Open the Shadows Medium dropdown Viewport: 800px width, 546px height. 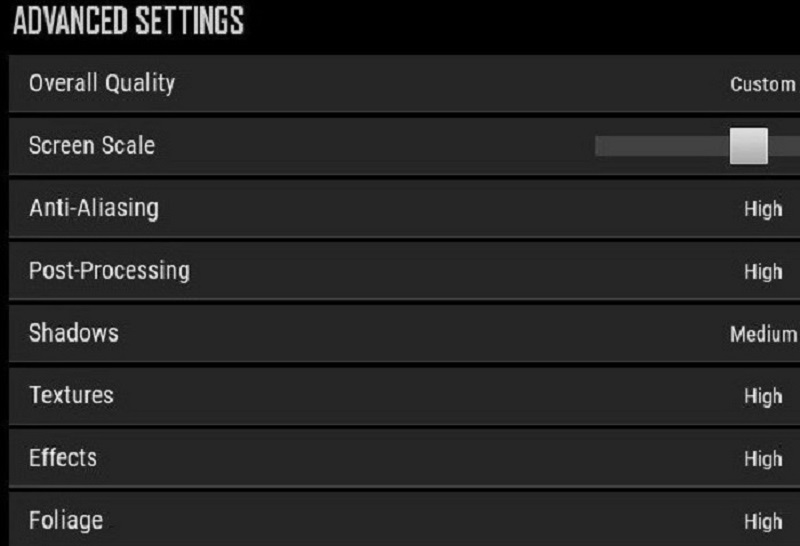(763, 334)
